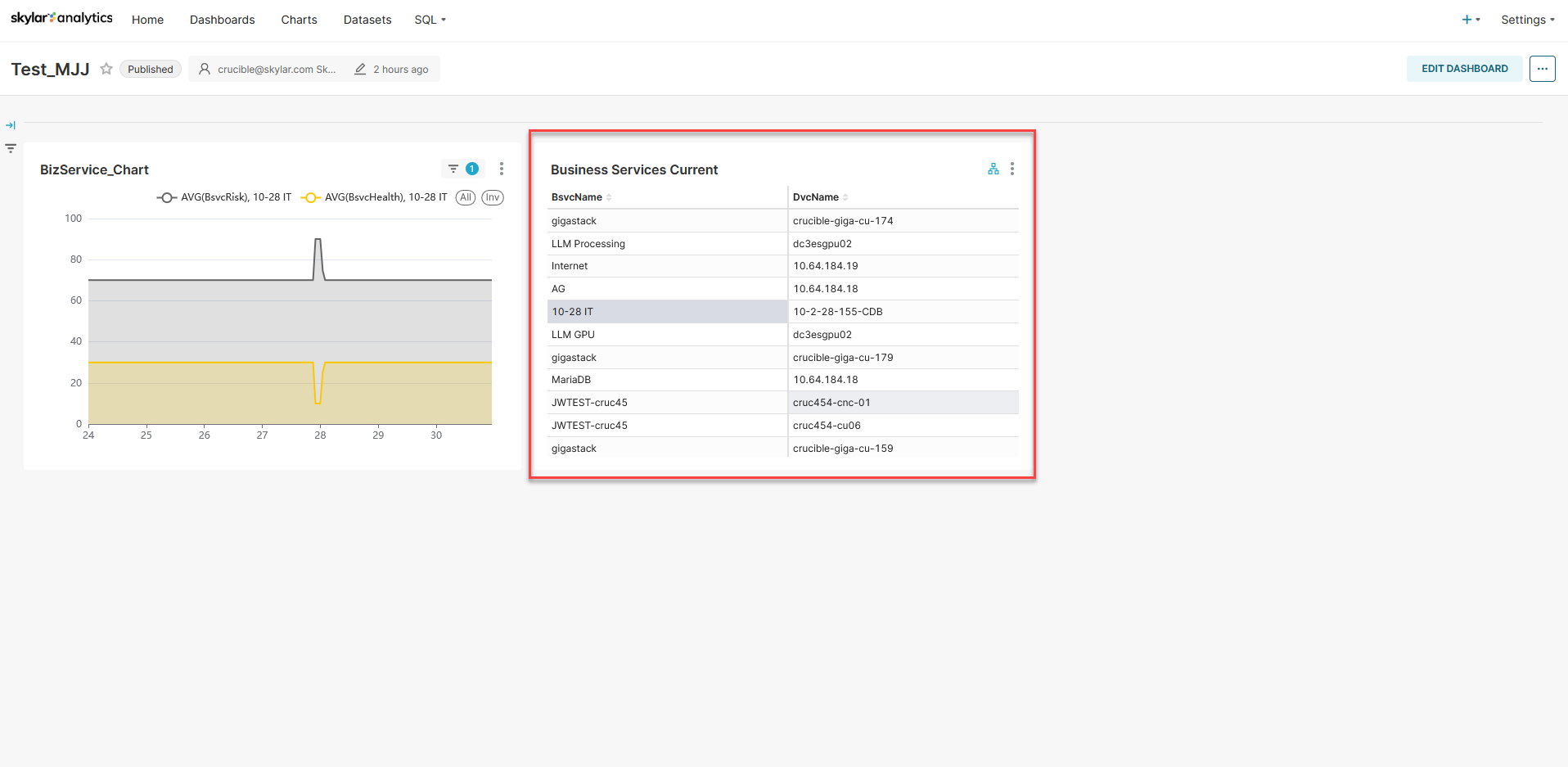
Task: Open dashboard ellipsis actions button
Action: coord(1543,69)
